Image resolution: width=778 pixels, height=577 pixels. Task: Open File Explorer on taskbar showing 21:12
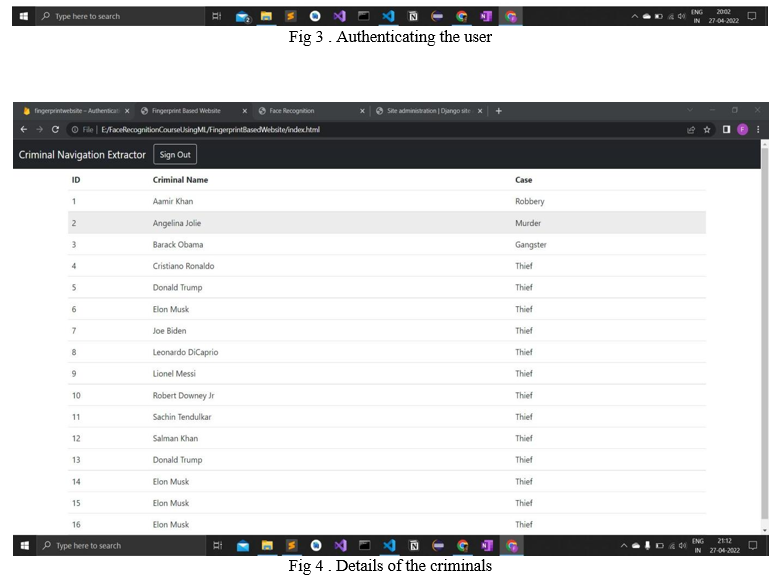click(x=267, y=546)
